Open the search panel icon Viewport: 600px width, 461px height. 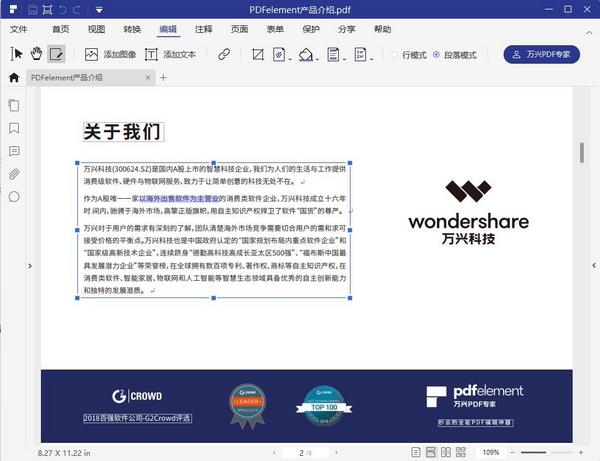[14, 197]
